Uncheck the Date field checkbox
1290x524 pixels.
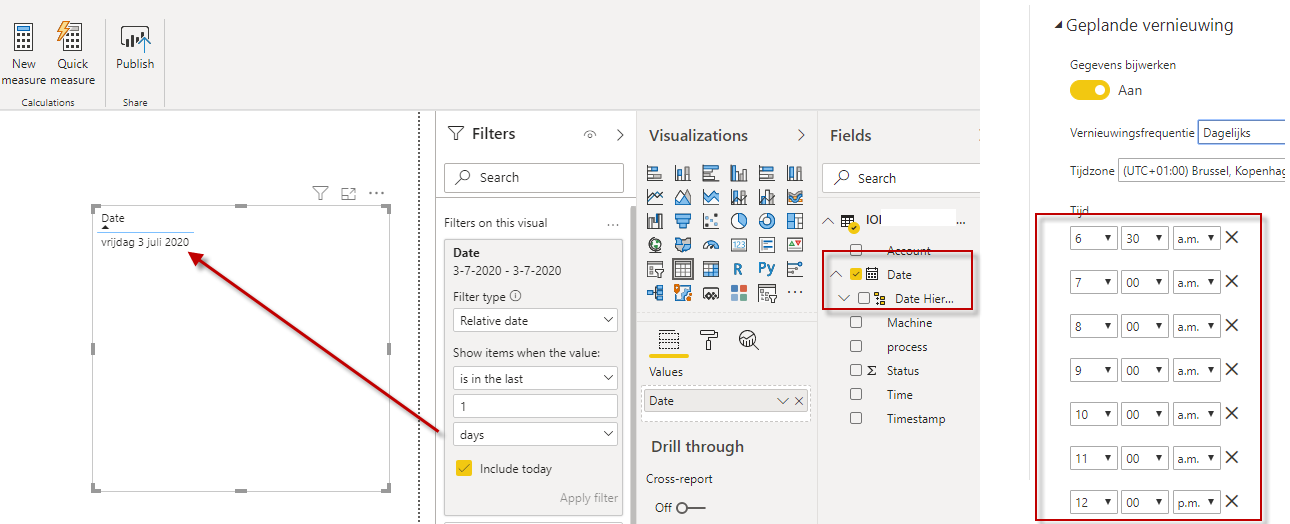[856, 274]
